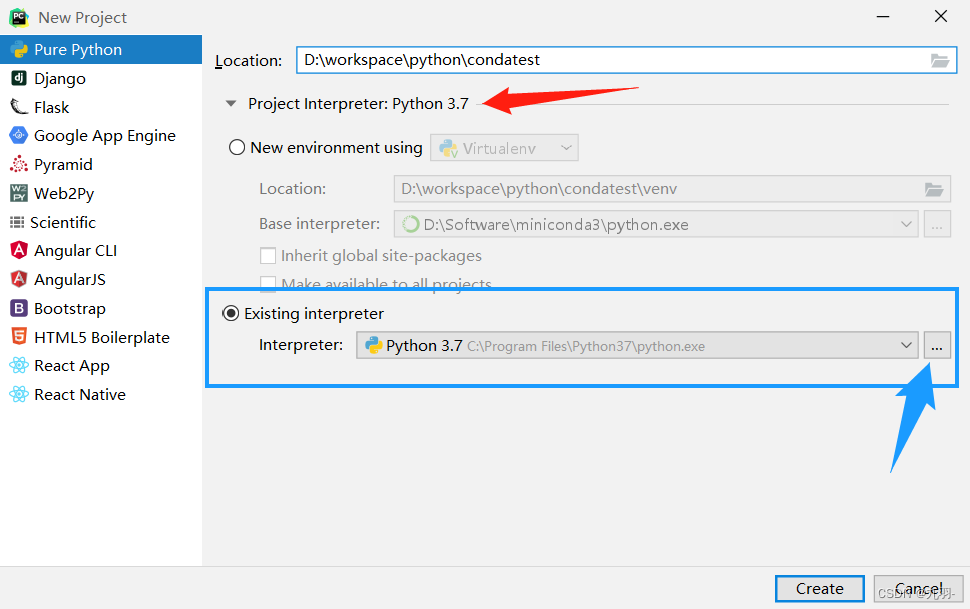The width and height of the screenshot is (970, 609).
Task: Click the React Native icon
Action: [19, 394]
